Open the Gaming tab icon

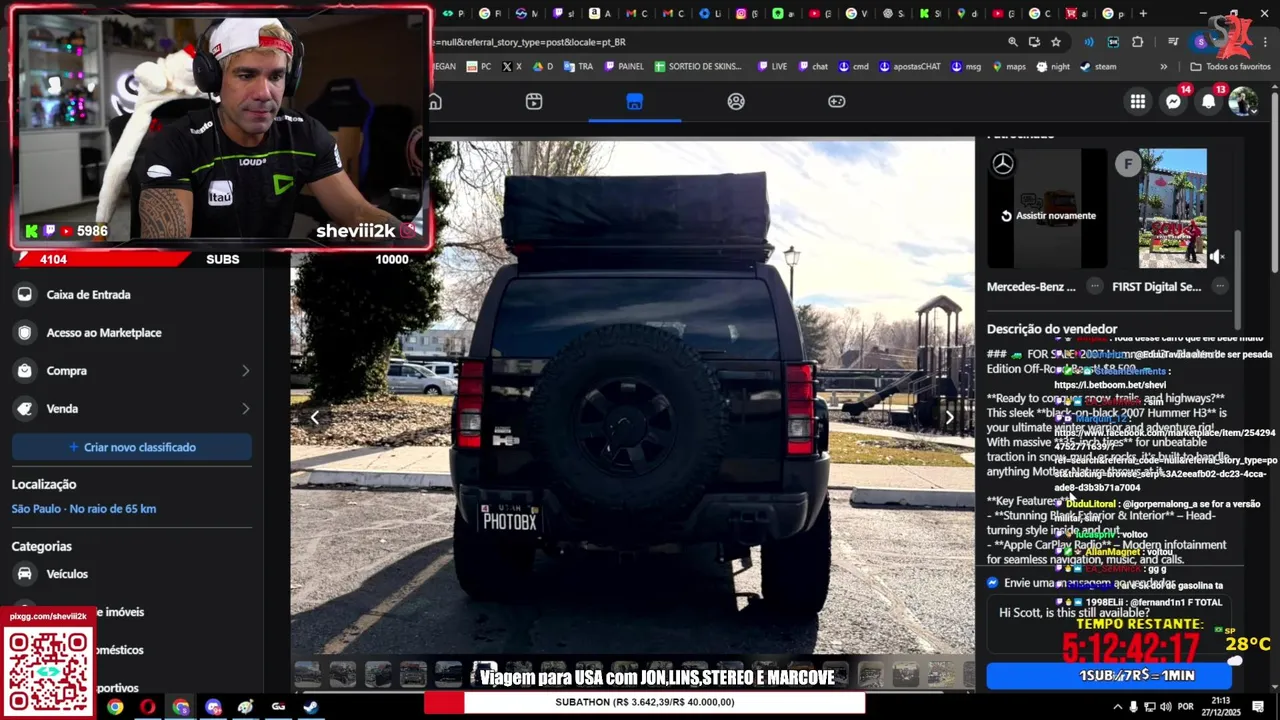pos(837,101)
